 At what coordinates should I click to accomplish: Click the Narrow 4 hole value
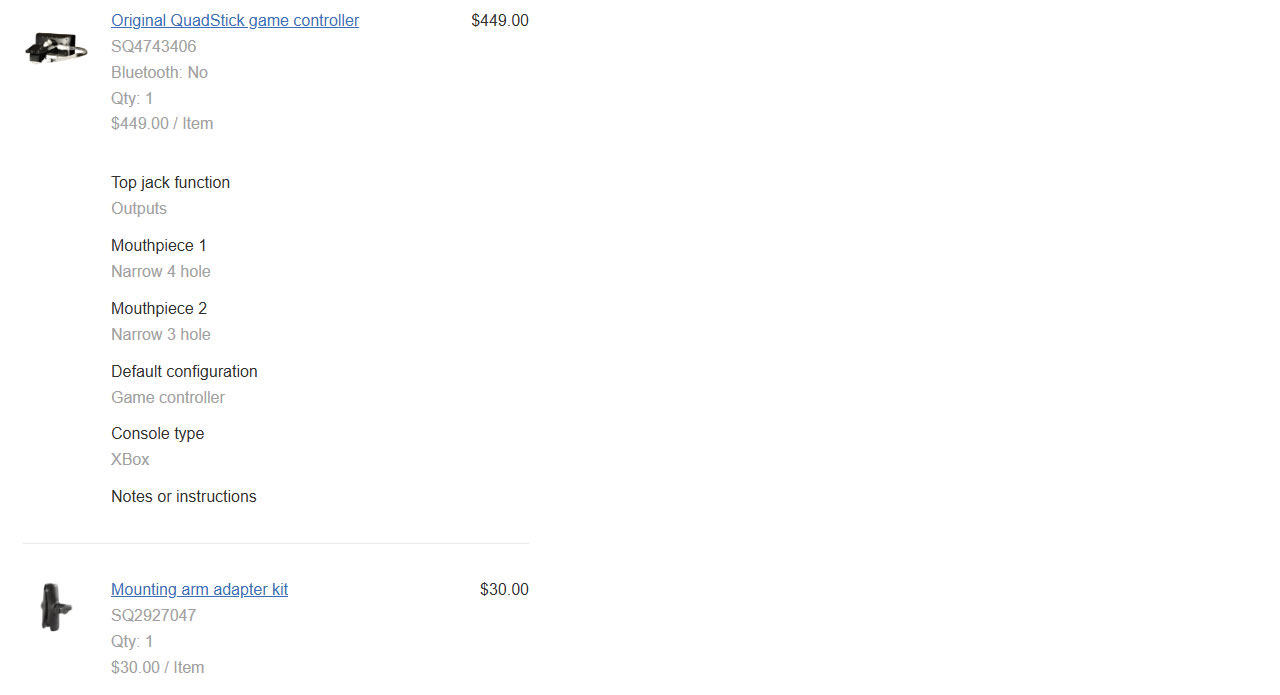click(161, 271)
